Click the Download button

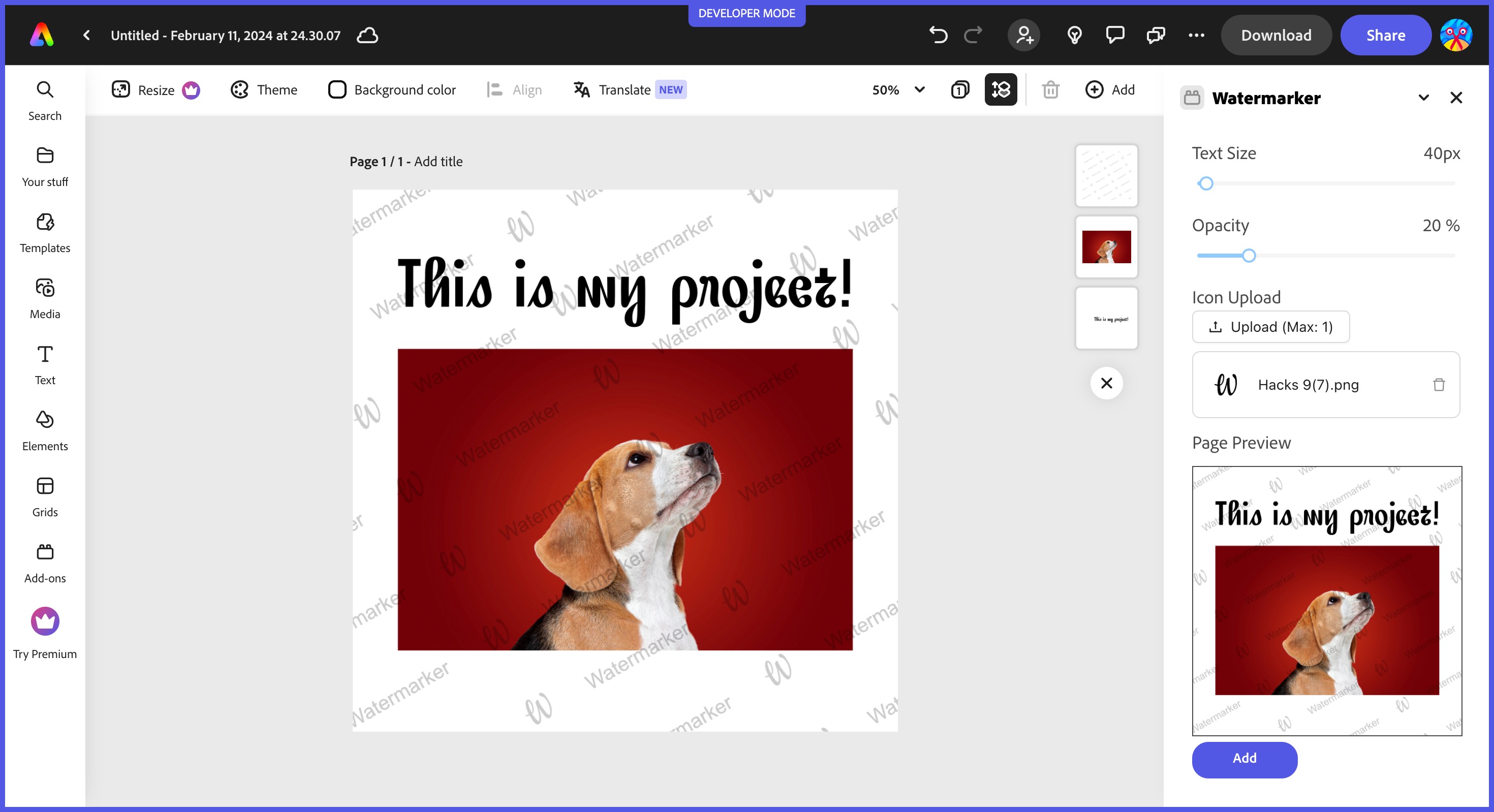pyautogui.click(x=1276, y=36)
